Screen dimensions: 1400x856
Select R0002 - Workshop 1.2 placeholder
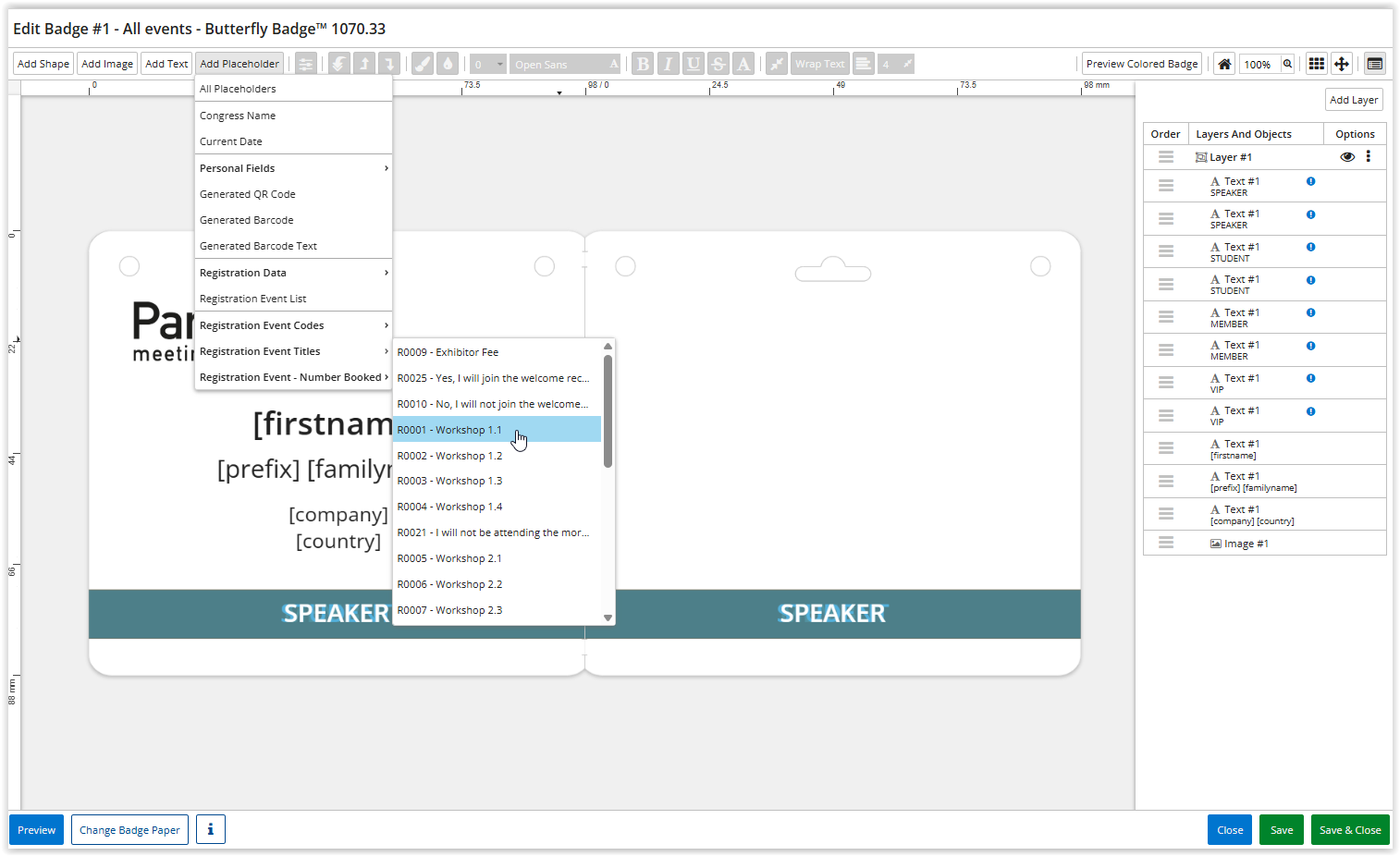(450, 456)
